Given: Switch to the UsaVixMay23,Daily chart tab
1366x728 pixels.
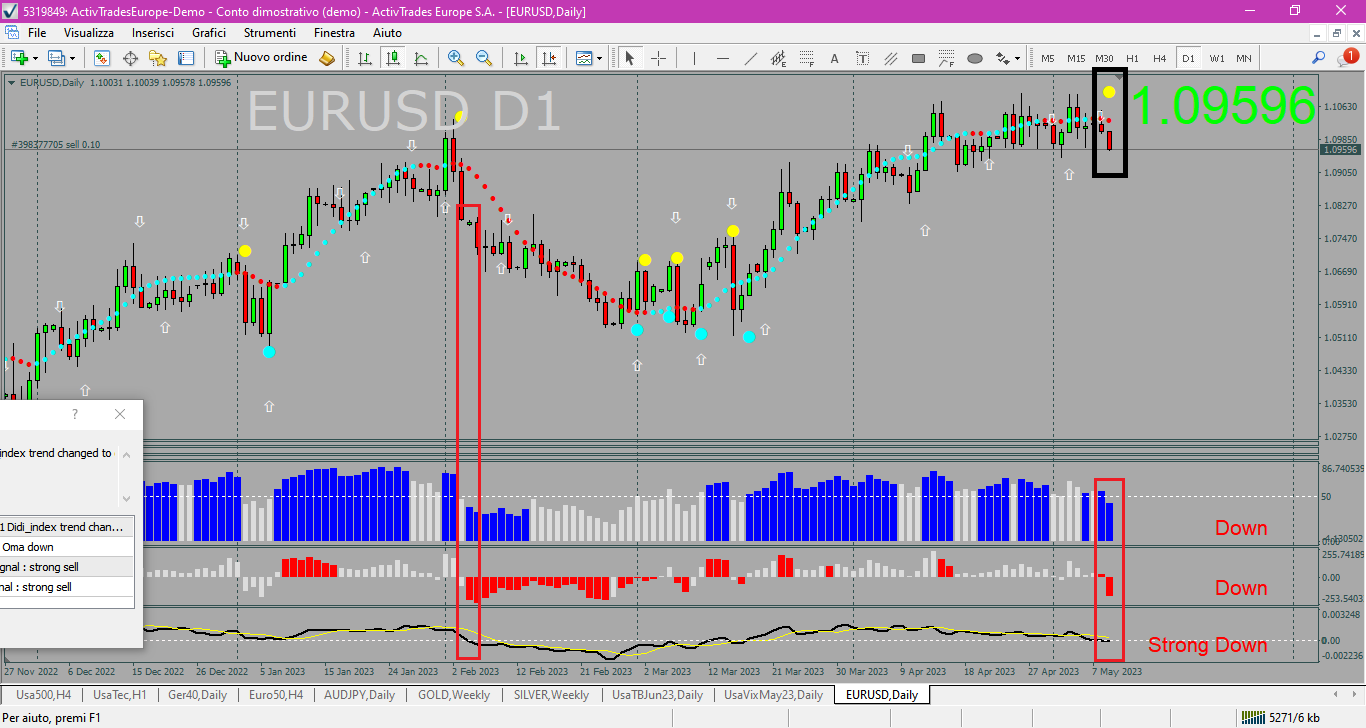Looking at the screenshot, I should [x=773, y=694].
